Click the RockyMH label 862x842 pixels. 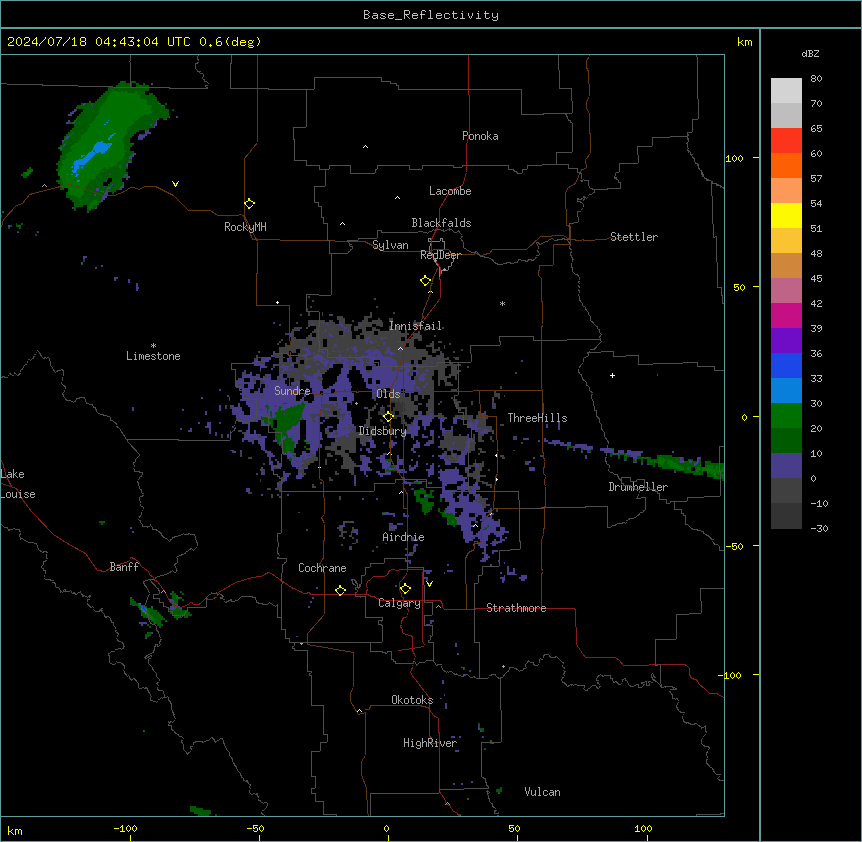pos(245,227)
